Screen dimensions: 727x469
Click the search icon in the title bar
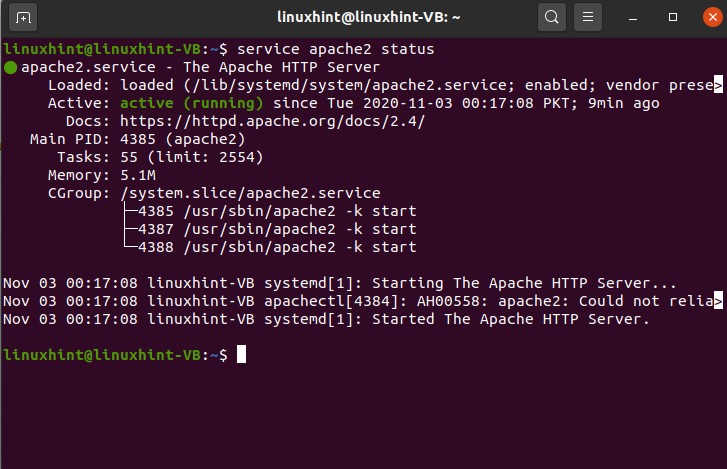pyautogui.click(x=551, y=17)
